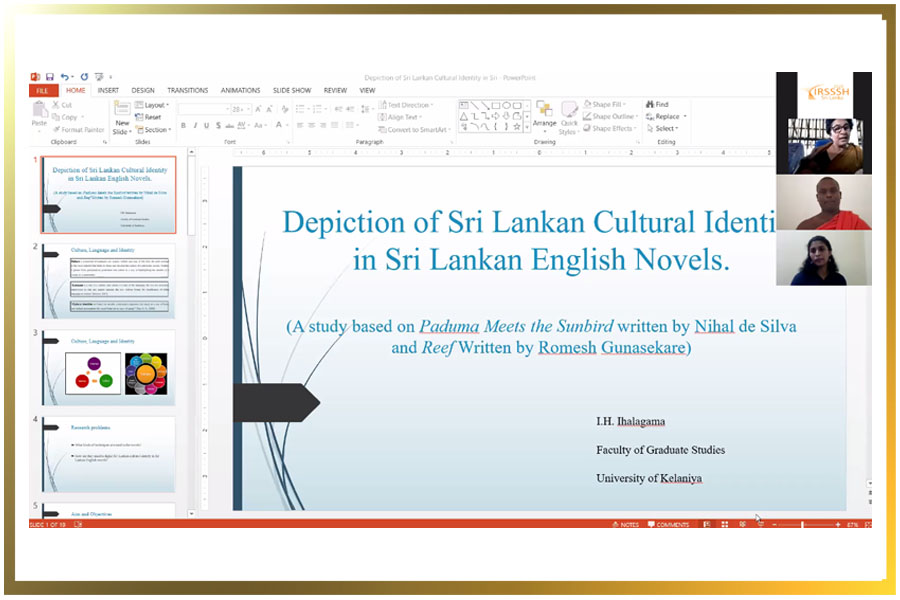Click the Quick Styles button

coord(568,118)
